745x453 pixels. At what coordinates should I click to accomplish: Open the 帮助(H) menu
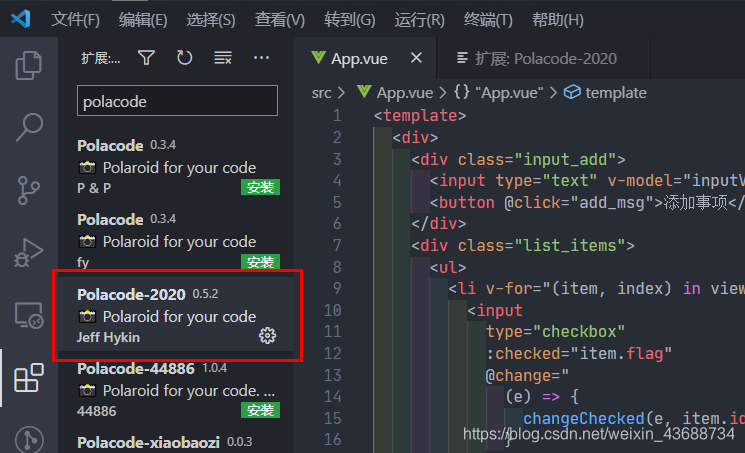pyautogui.click(x=558, y=19)
